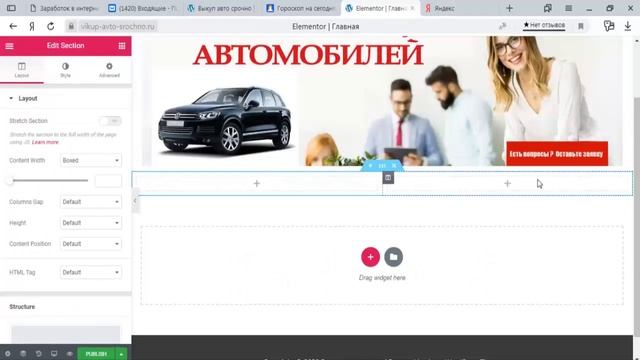The image size is (640, 360).
Task: Switch to the Выкуп авто срочно tab
Action: [221, 8]
